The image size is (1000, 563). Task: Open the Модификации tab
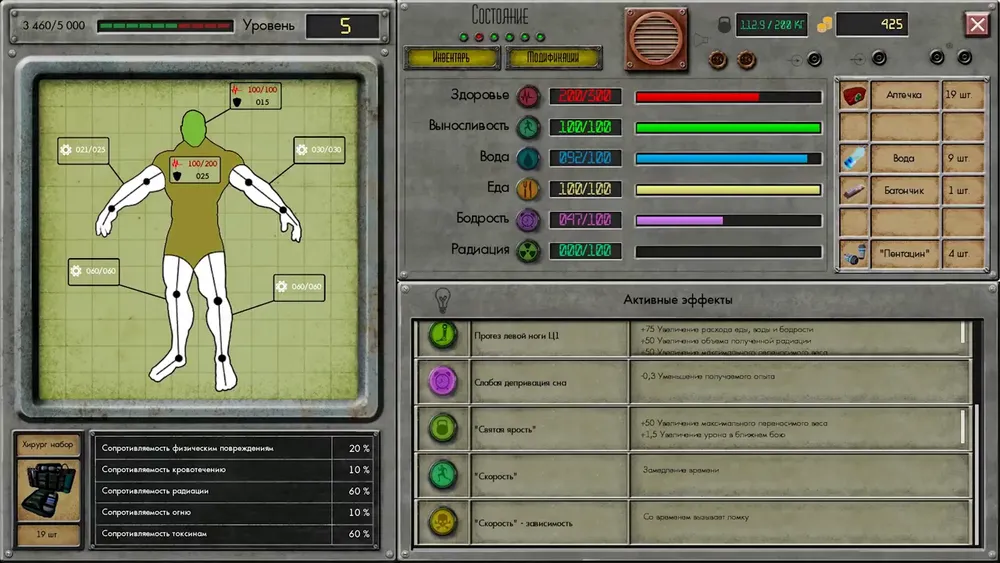click(x=552, y=57)
